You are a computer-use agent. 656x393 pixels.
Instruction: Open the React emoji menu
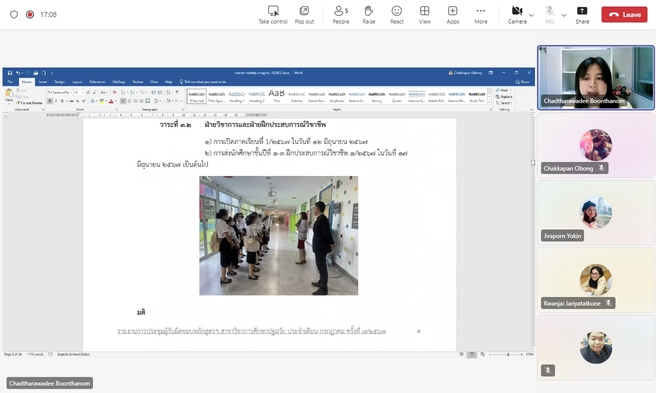(x=397, y=15)
